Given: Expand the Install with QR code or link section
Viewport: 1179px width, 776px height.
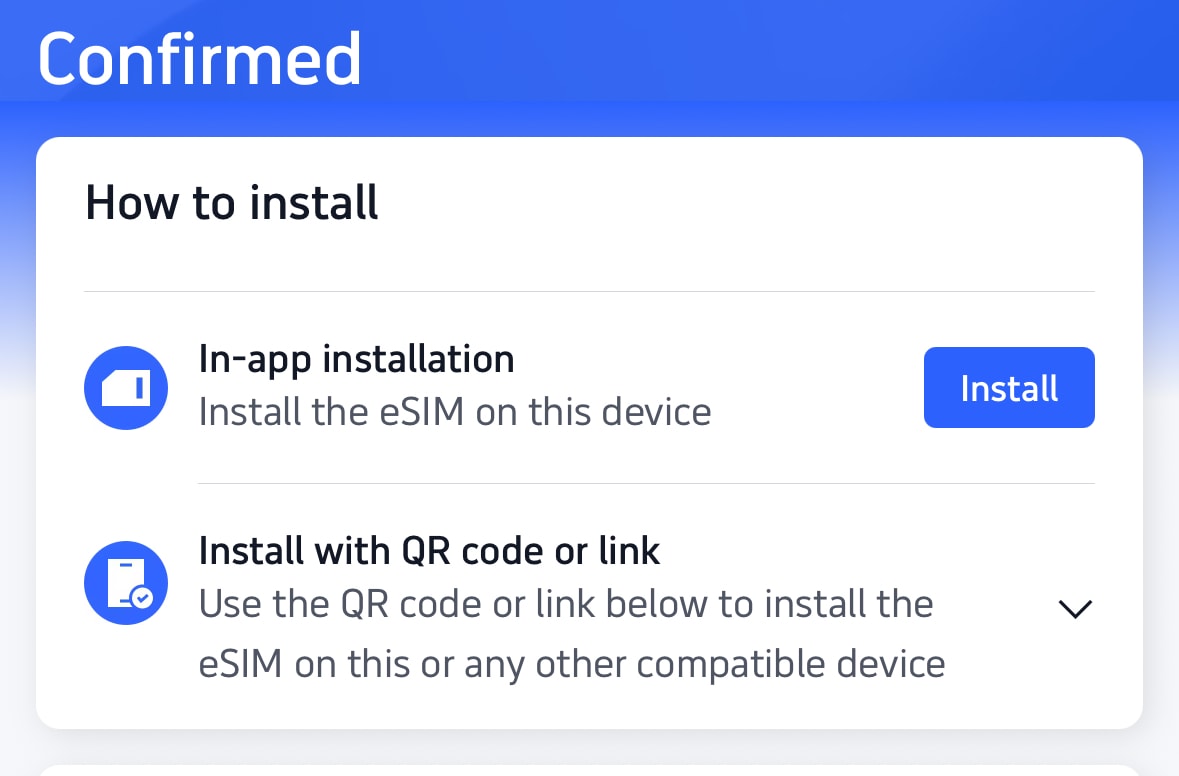Looking at the screenshot, I should (1075, 608).
